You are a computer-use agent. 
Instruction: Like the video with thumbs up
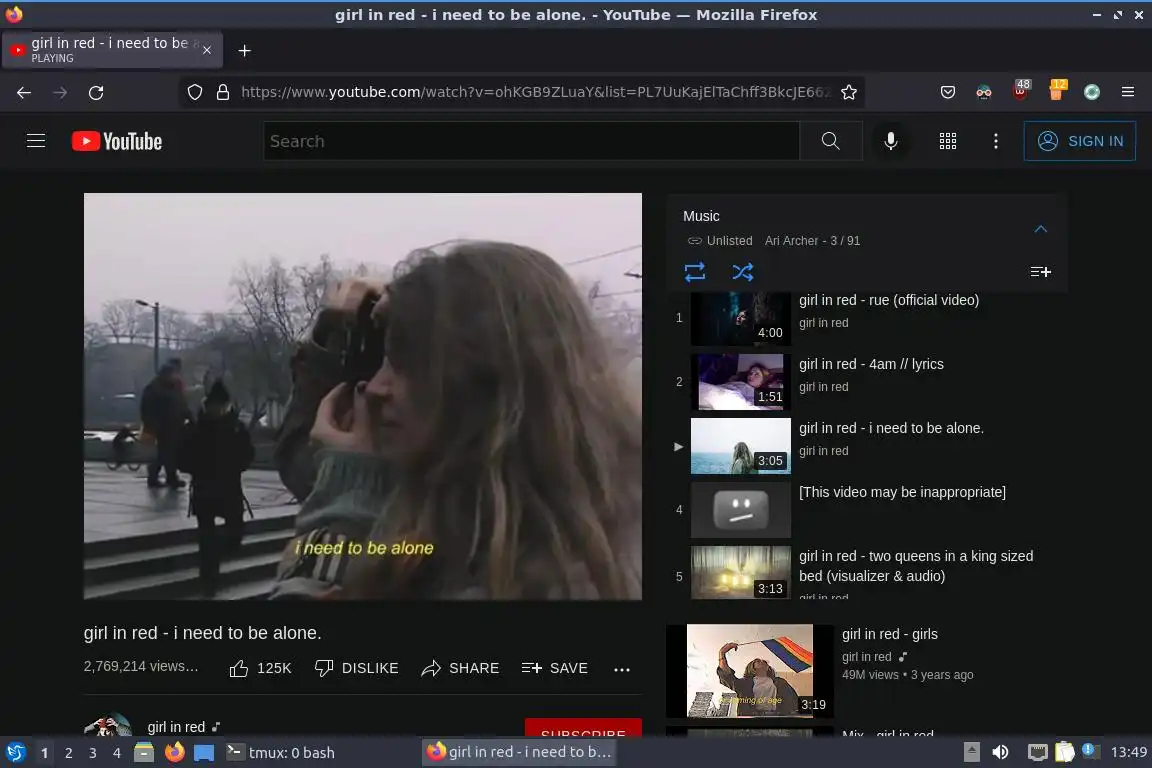click(x=260, y=668)
